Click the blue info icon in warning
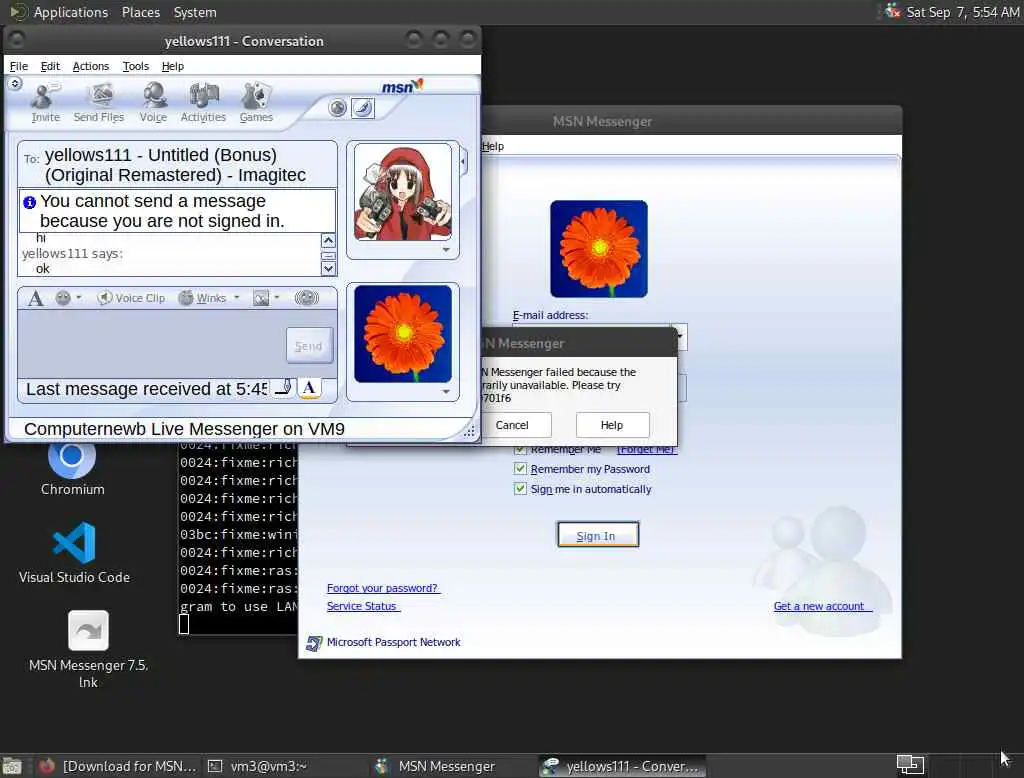 [29, 203]
